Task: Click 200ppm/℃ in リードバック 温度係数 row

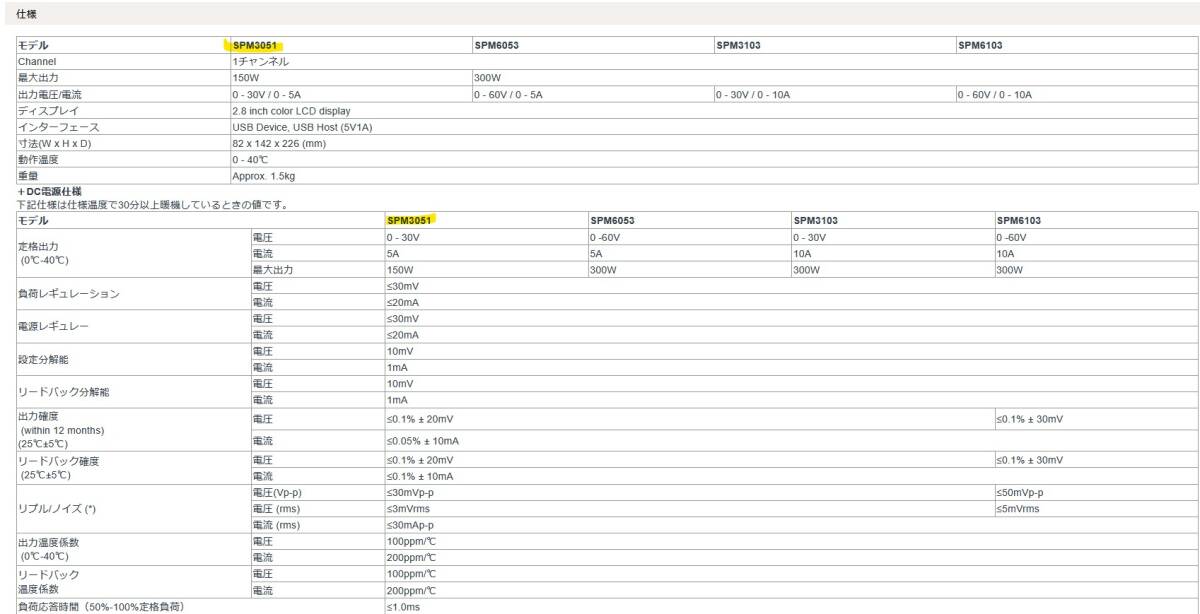Action: [x=412, y=590]
